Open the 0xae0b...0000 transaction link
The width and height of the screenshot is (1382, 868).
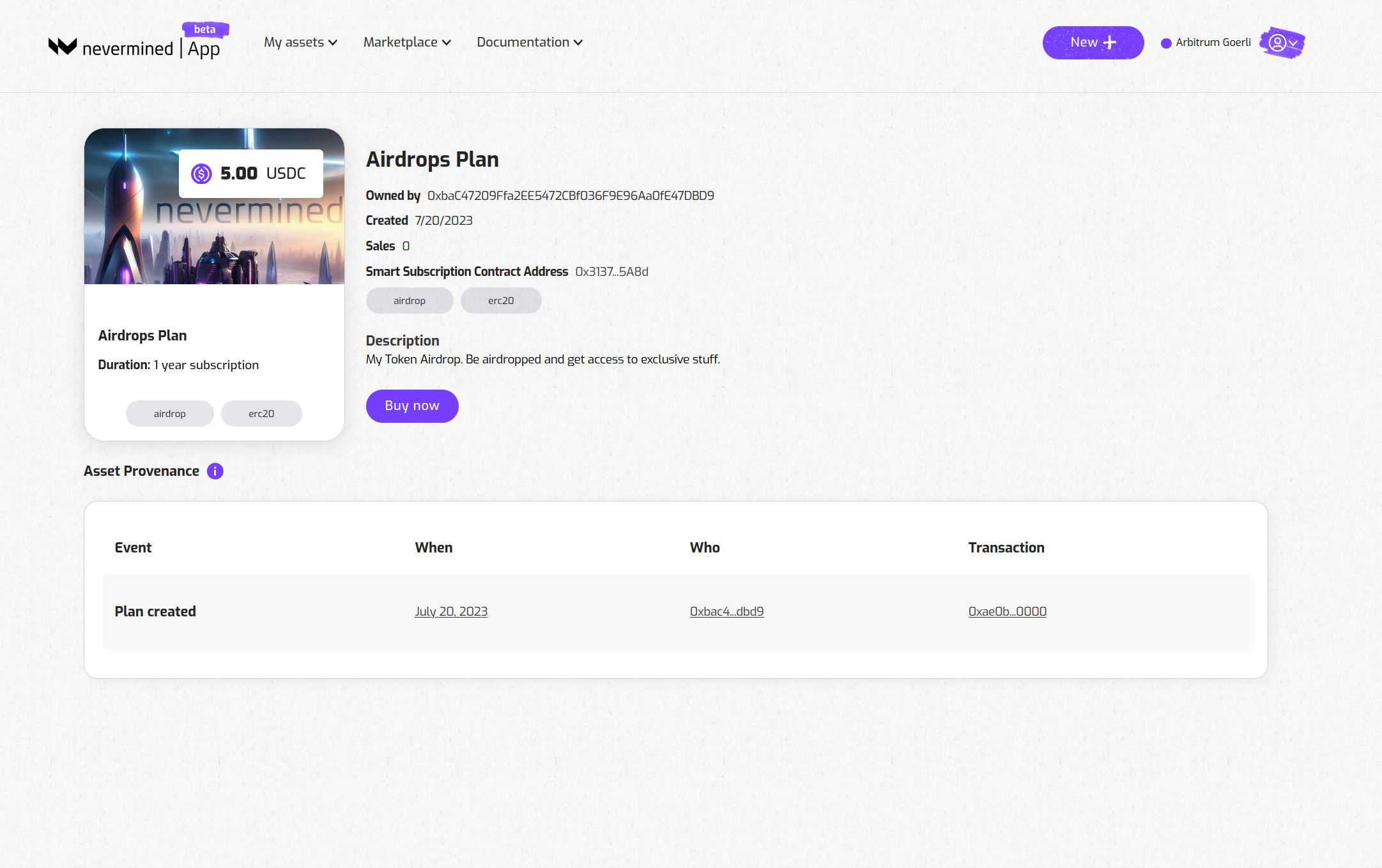click(1007, 611)
